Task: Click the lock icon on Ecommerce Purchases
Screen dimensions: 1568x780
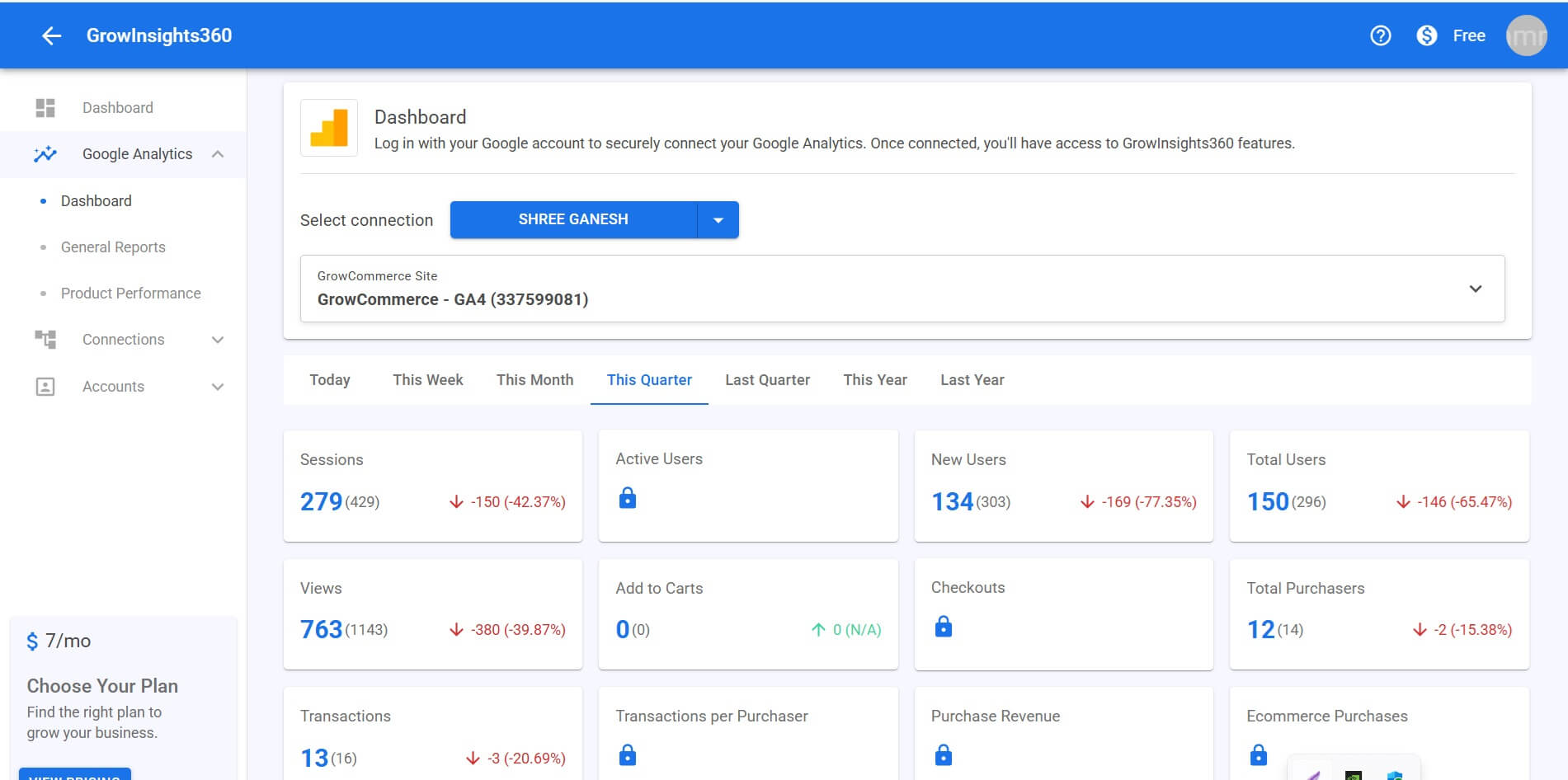Action: 1259,754
